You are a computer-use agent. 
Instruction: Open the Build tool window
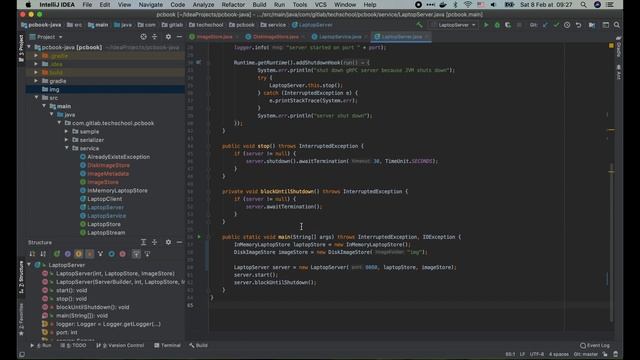198,345
